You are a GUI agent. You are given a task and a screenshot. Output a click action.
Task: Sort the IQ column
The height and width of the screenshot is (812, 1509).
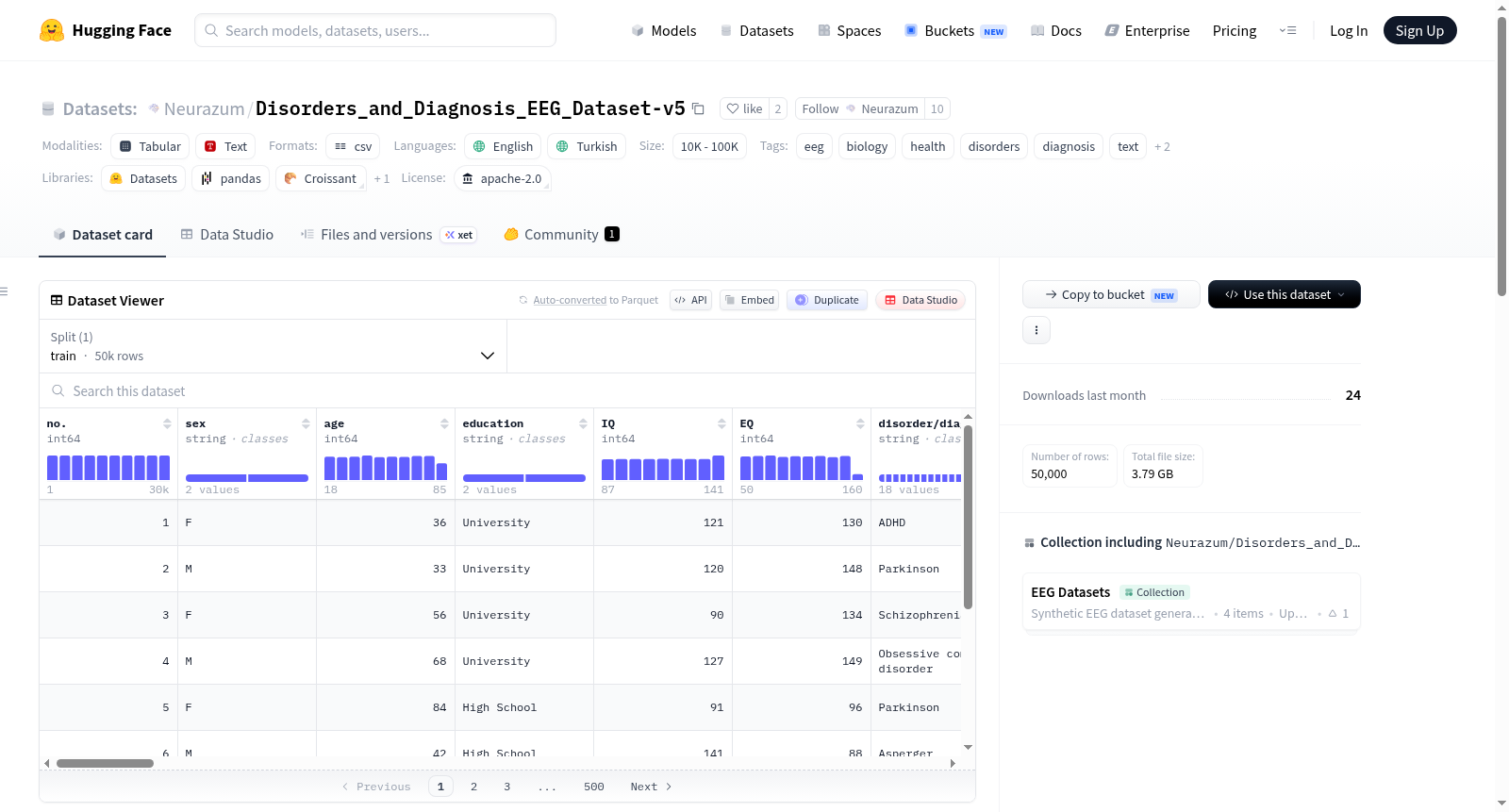click(721, 423)
